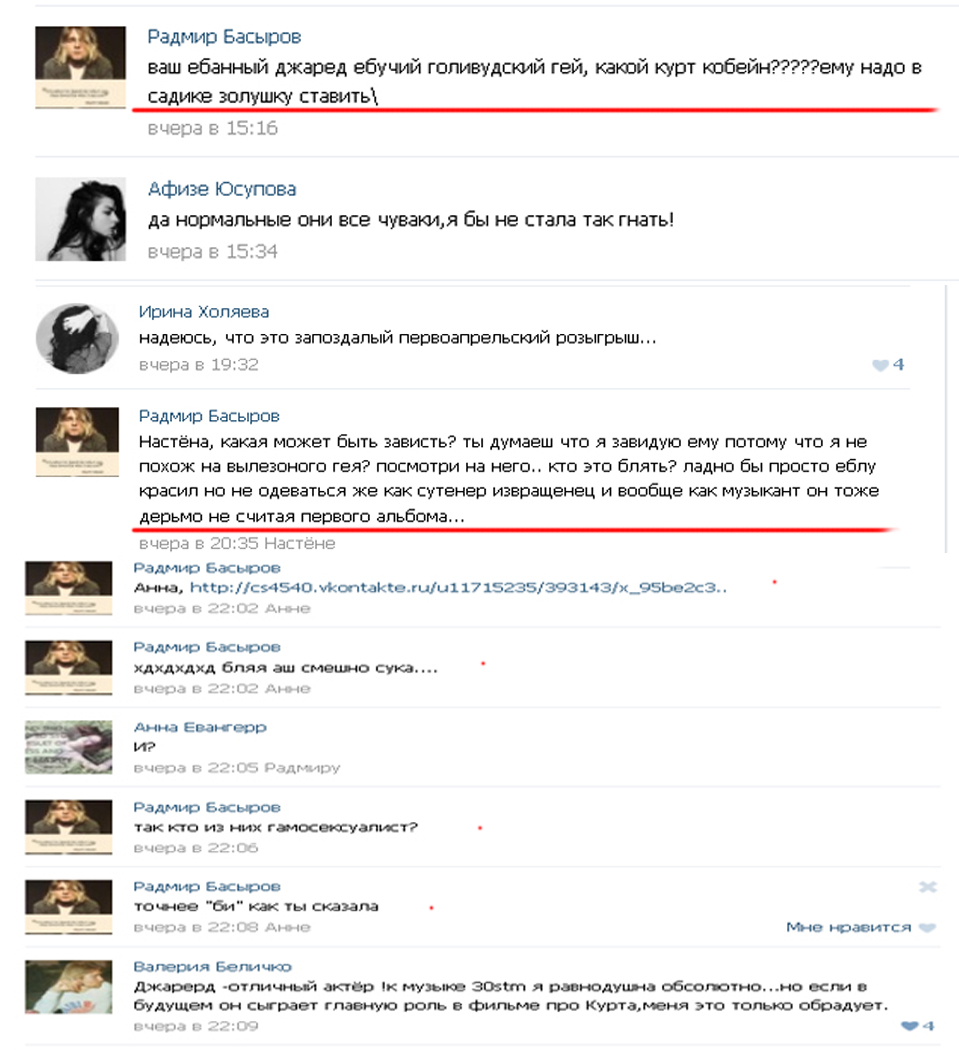Click Ирина Холяева's round avatar
This screenshot has width=959, height=1050.
[x=77, y=338]
